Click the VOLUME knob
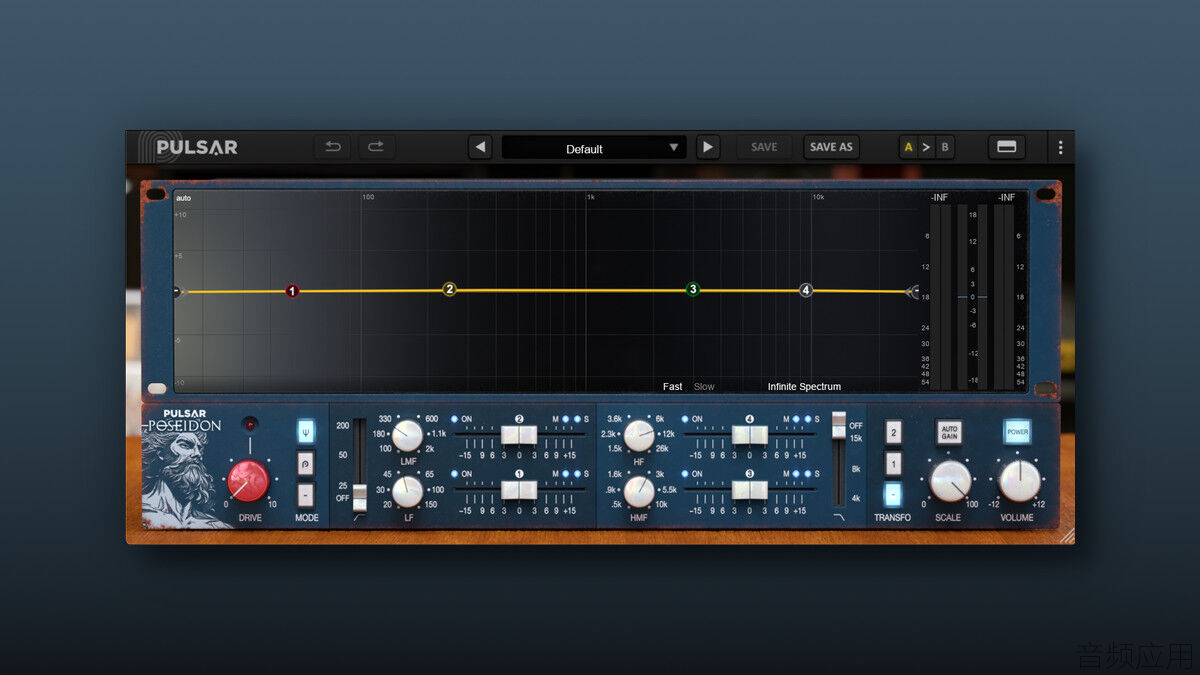1200x675 pixels. [x=1019, y=481]
